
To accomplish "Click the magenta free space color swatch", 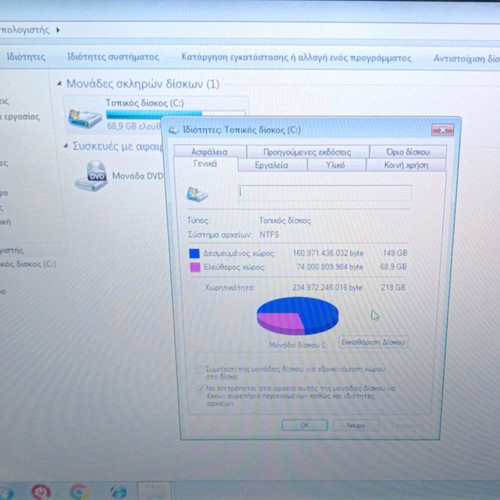I will point(195,267).
